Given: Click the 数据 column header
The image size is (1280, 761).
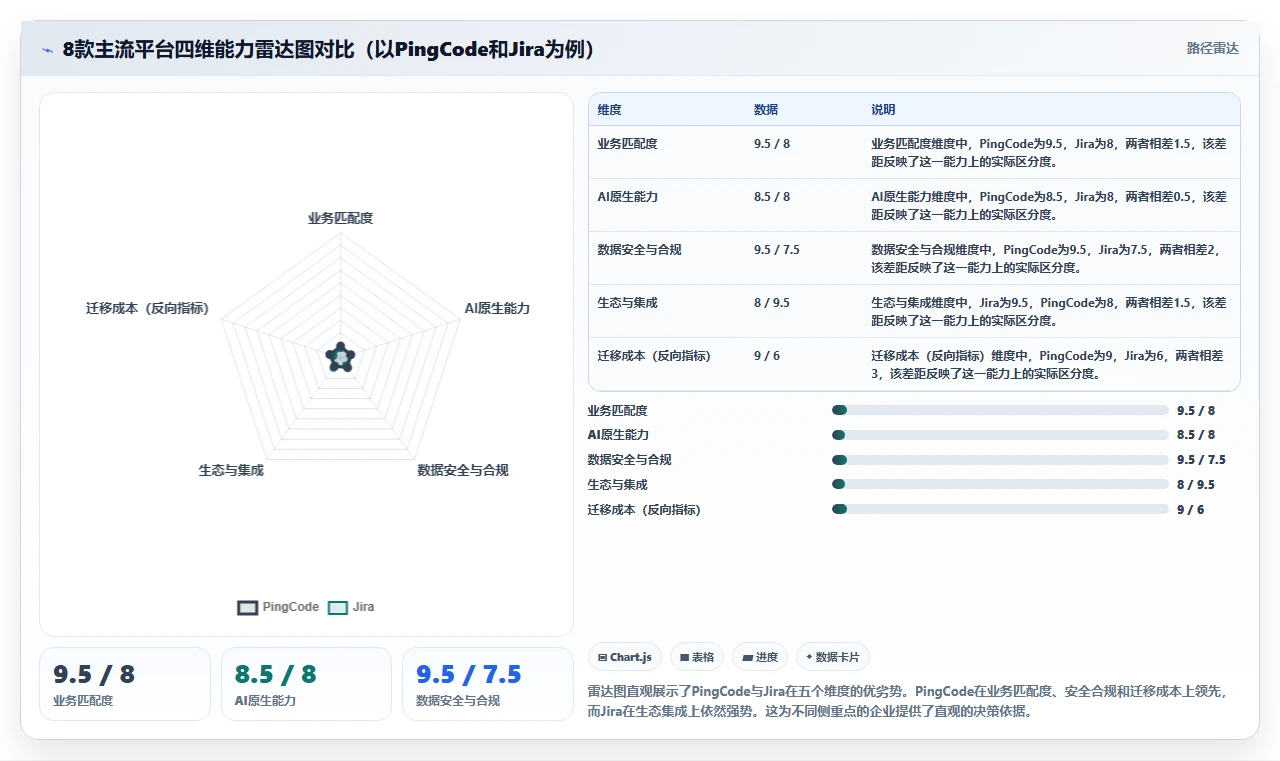Looking at the screenshot, I should pos(766,110).
